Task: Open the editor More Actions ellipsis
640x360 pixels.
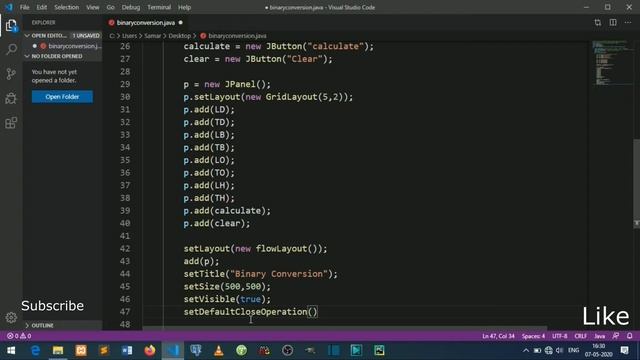Action: [628, 22]
